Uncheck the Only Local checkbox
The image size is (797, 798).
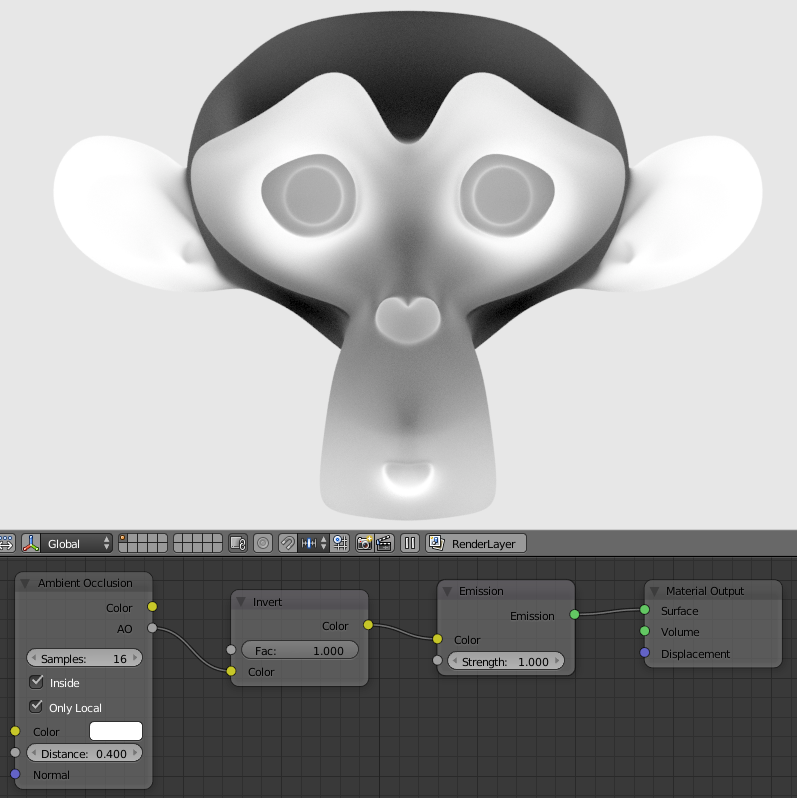click(36, 706)
